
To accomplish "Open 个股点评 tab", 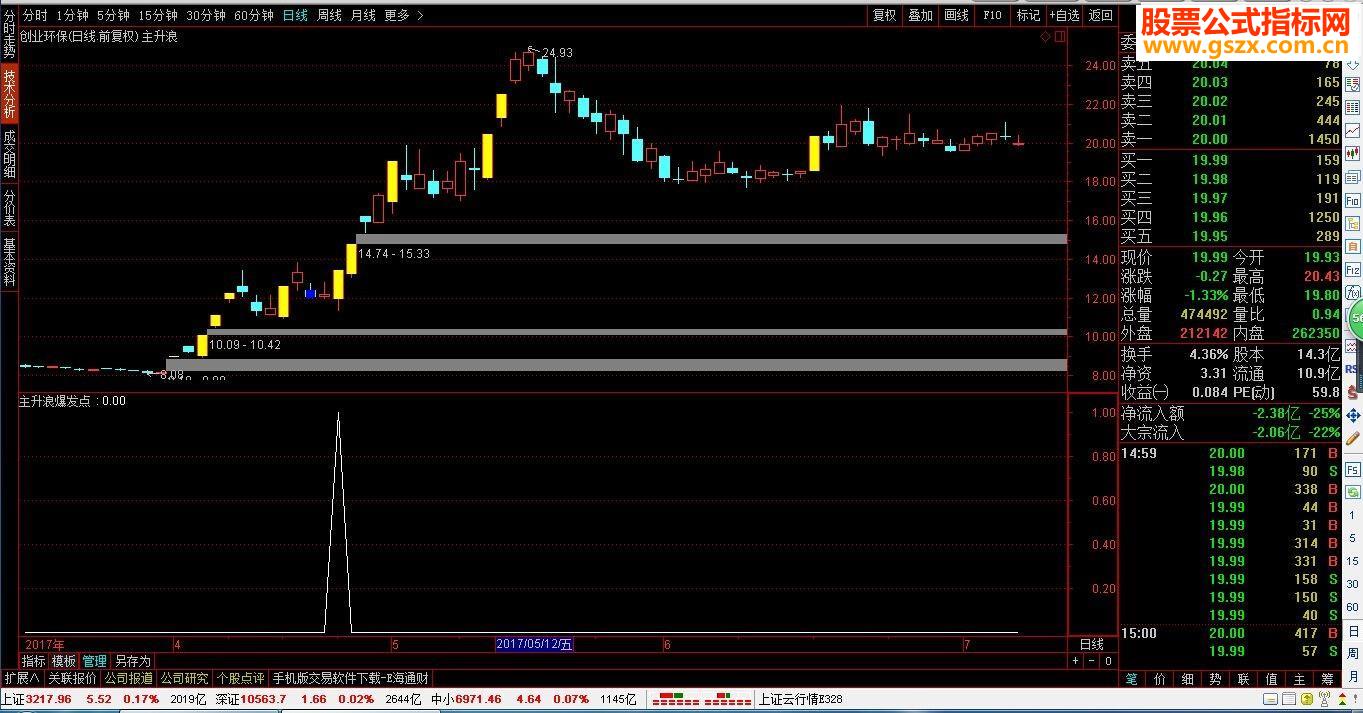I will [x=241, y=678].
